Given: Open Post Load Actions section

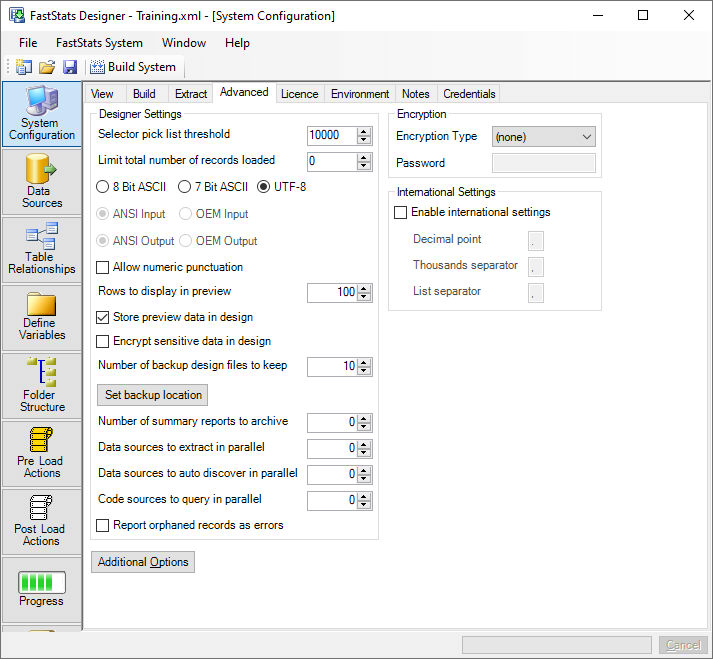Looking at the screenshot, I should click(x=41, y=522).
